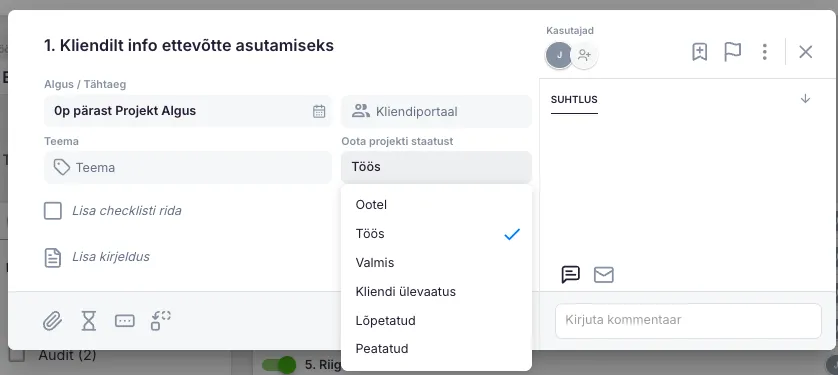Close the task dialog with the X
This screenshot has height=375, width=838.
click(x=805, y=52)
